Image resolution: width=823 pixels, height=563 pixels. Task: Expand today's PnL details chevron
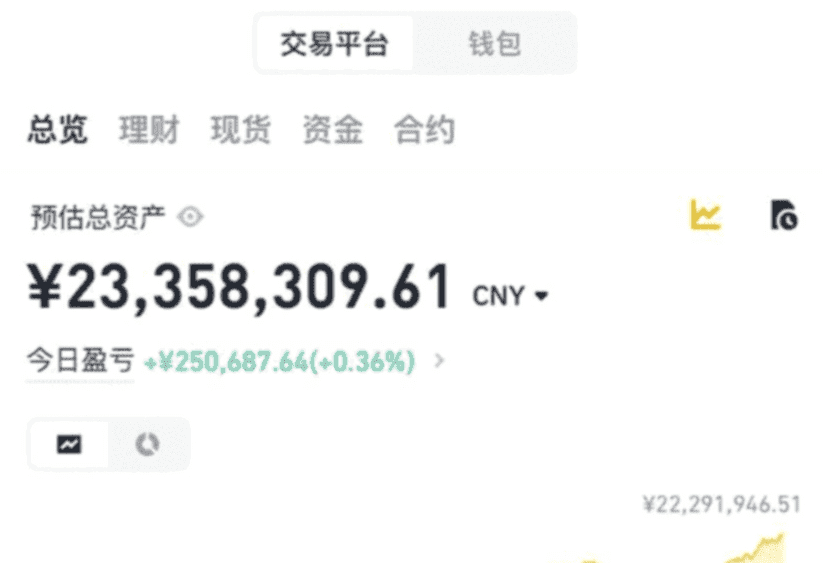click(439, 360)
